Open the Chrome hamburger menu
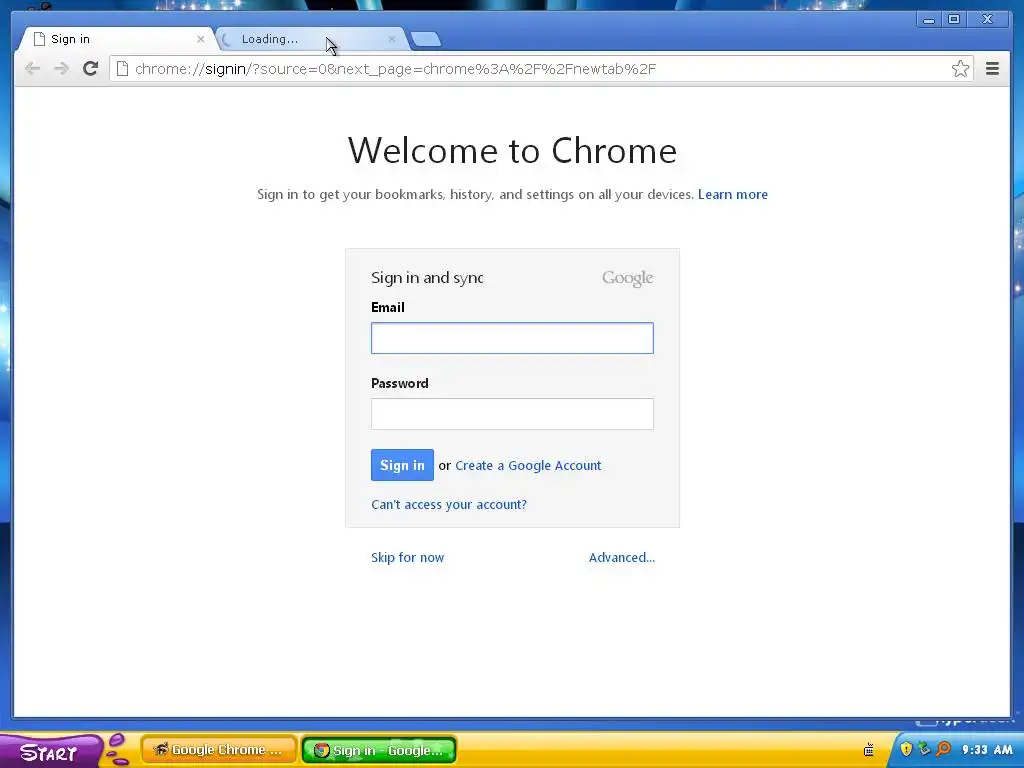This screenshot has height=768, width=1024. point(992,69)
